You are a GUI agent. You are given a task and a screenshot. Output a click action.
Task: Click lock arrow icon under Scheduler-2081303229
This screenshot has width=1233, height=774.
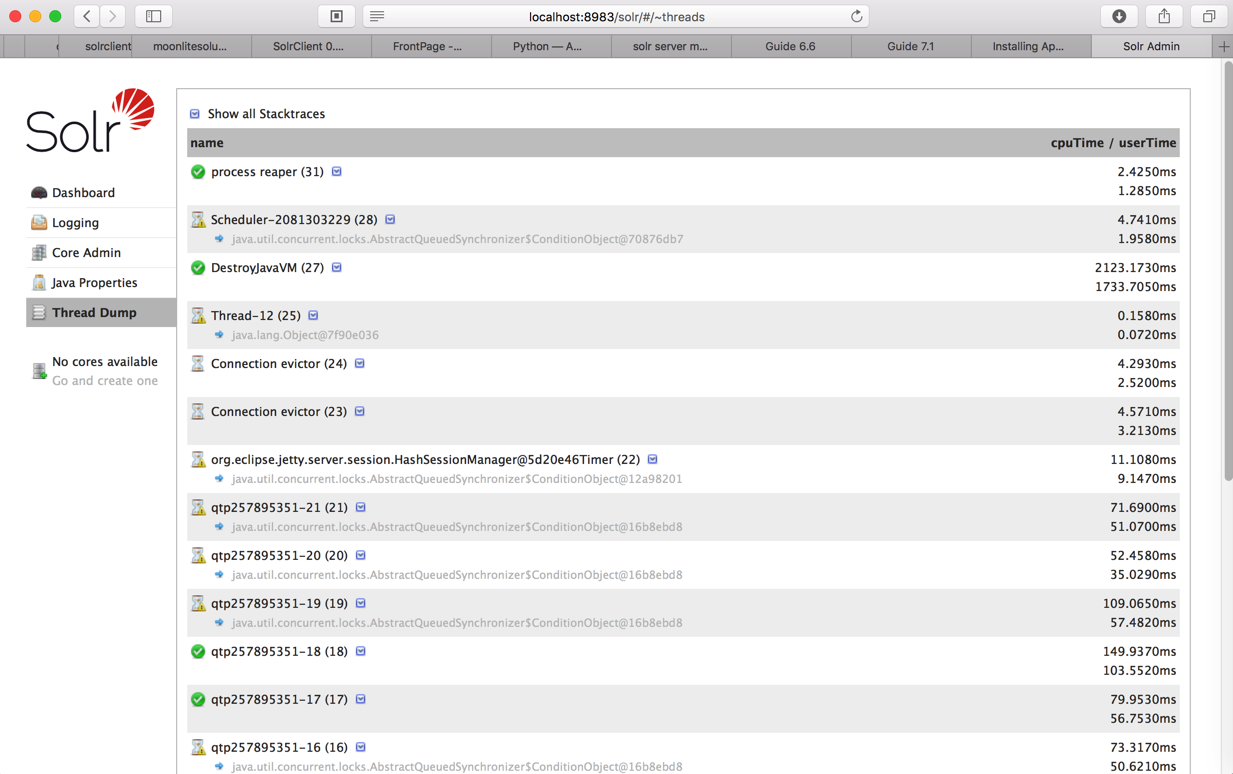(x=219, y=240)
